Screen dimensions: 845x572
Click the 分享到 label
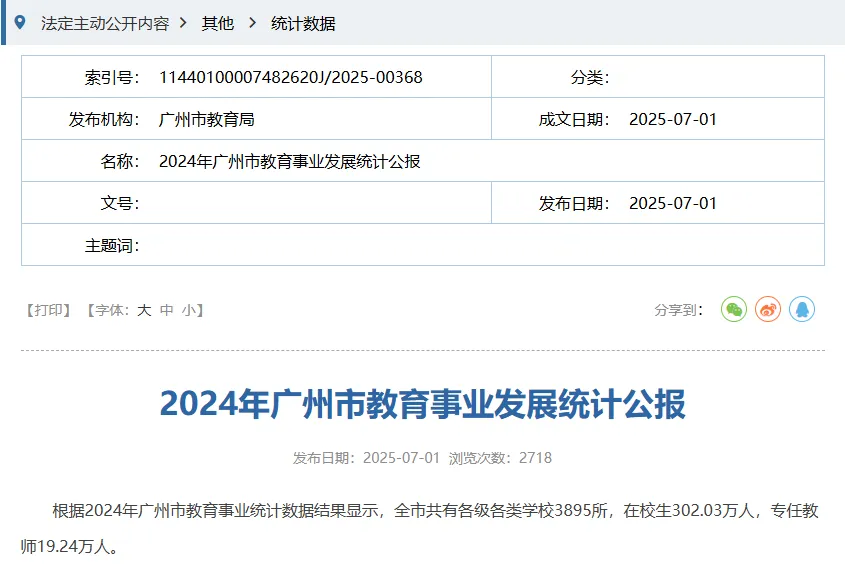(x=678, y=310)
